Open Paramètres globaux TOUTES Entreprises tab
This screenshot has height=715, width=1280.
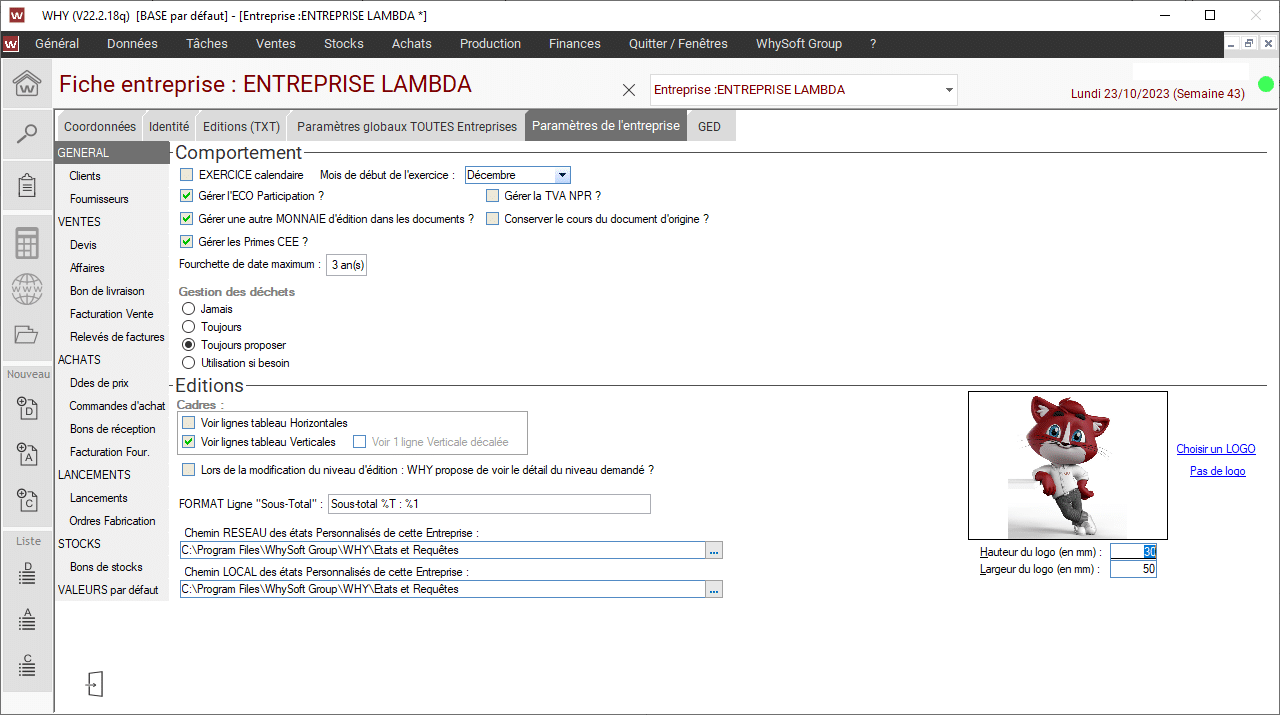click(x=407, y=127)
